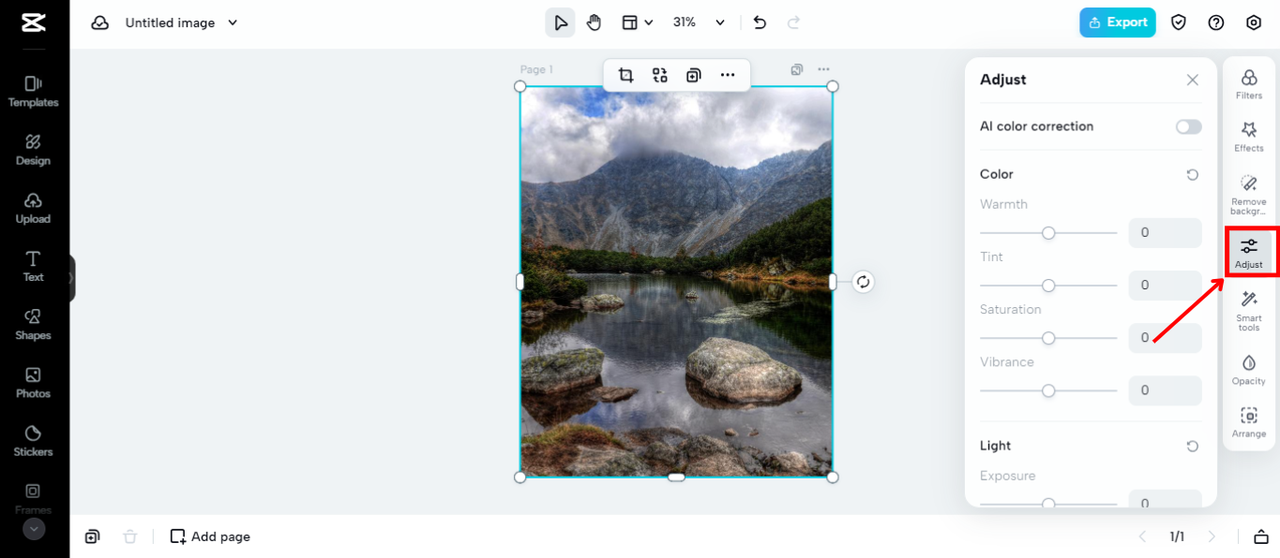
Task: Open the Upload sidebar panel
Action: 33,208
